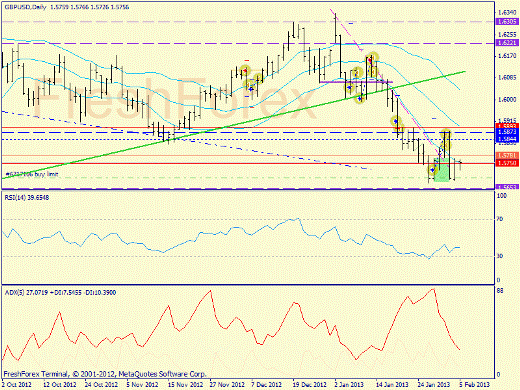Click the 14 Jan 2013 date label
Image resolution: width=520 pixels, height=390 pixels.
[392, 385]
